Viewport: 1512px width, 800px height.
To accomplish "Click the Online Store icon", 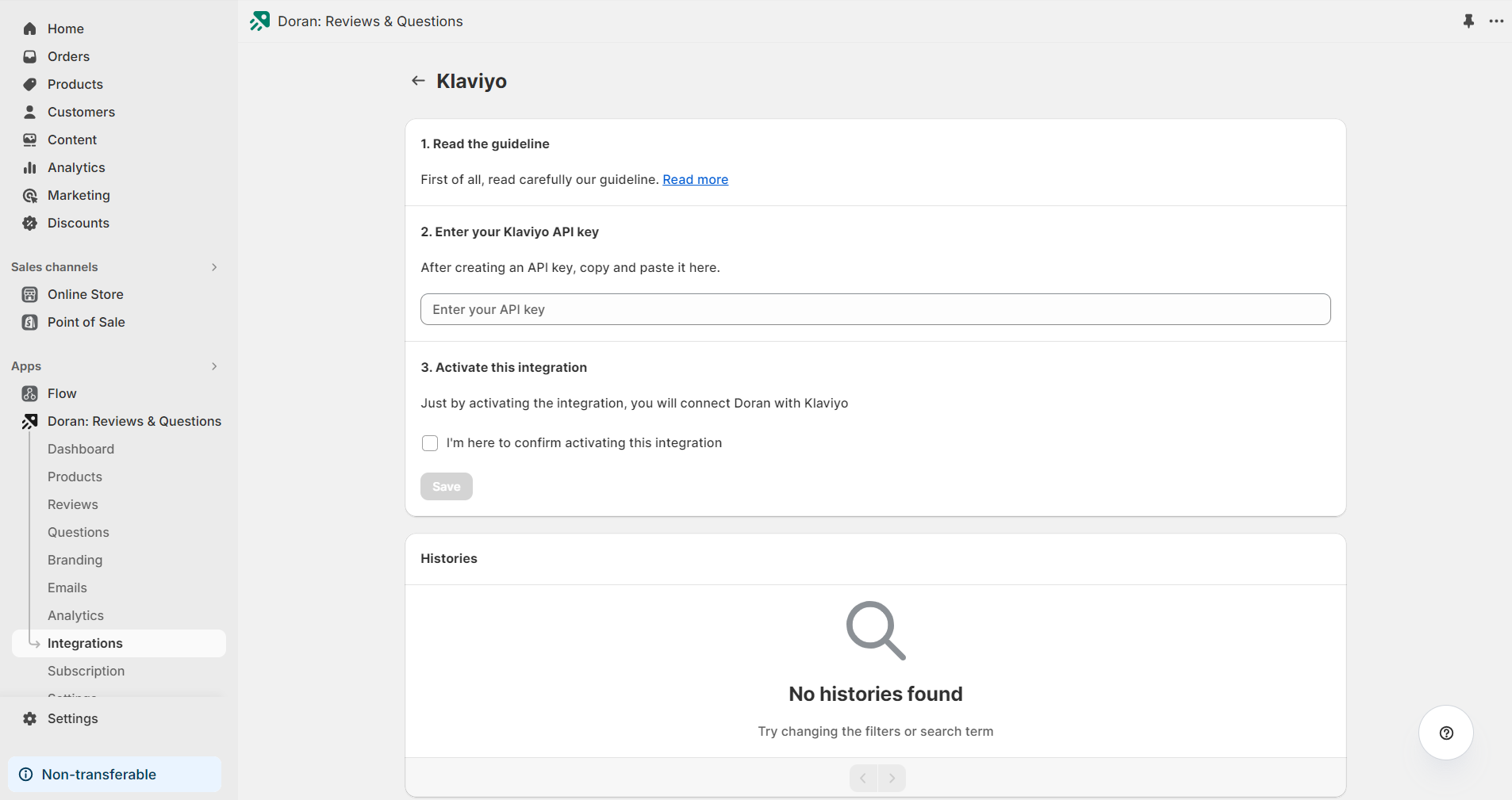I will (x=30, y=294).
